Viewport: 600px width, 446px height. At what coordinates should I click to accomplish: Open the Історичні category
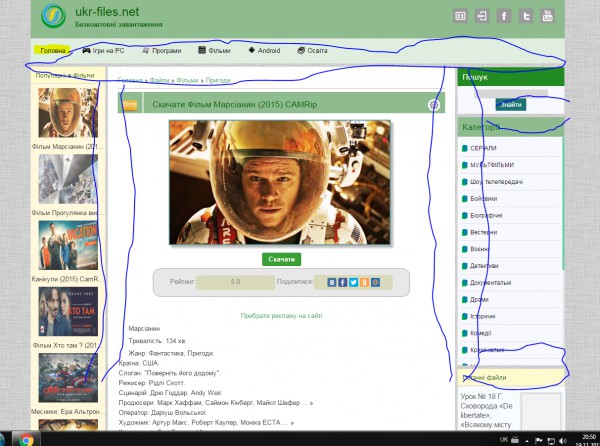pyautogui.click(x=482, y=316)
